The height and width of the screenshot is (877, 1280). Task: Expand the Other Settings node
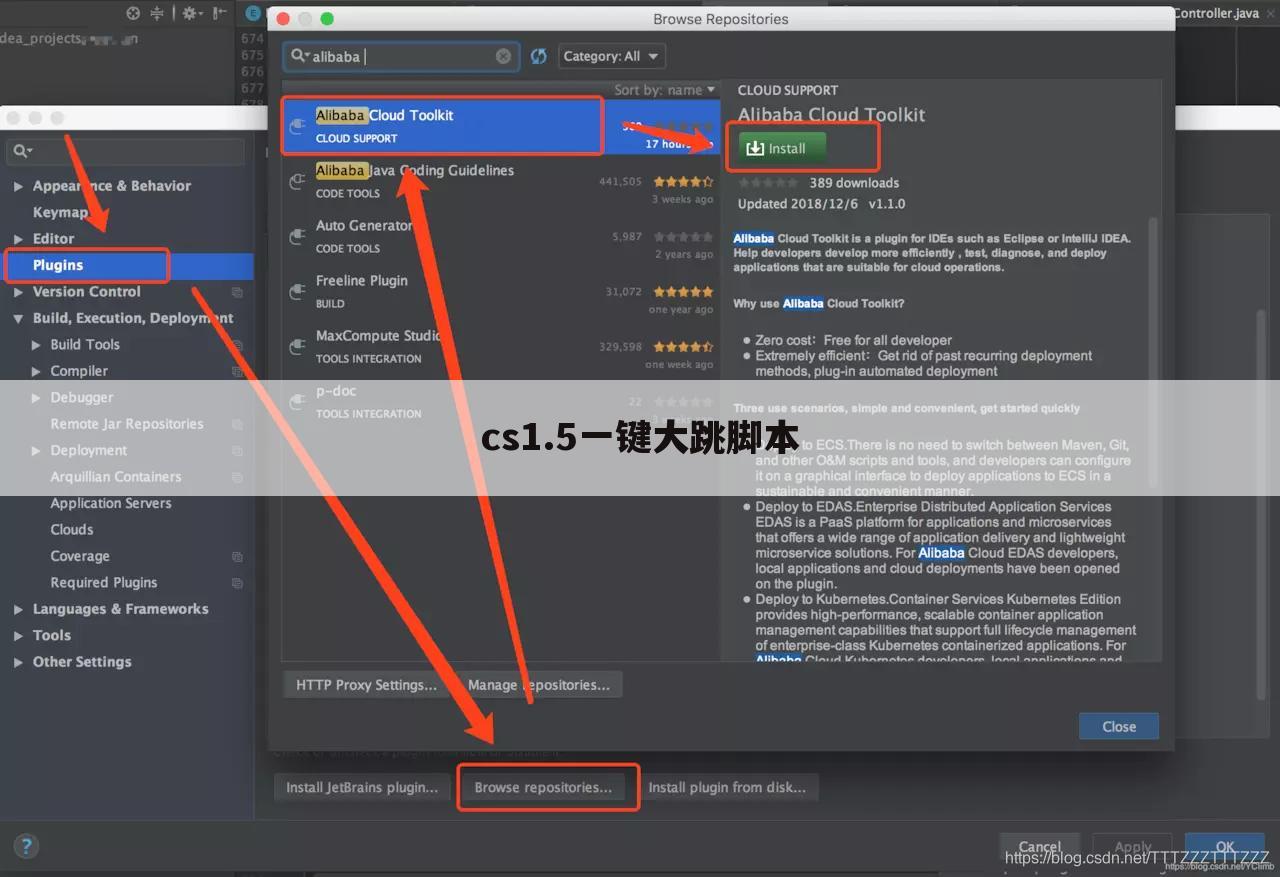(x=18, y=662)
